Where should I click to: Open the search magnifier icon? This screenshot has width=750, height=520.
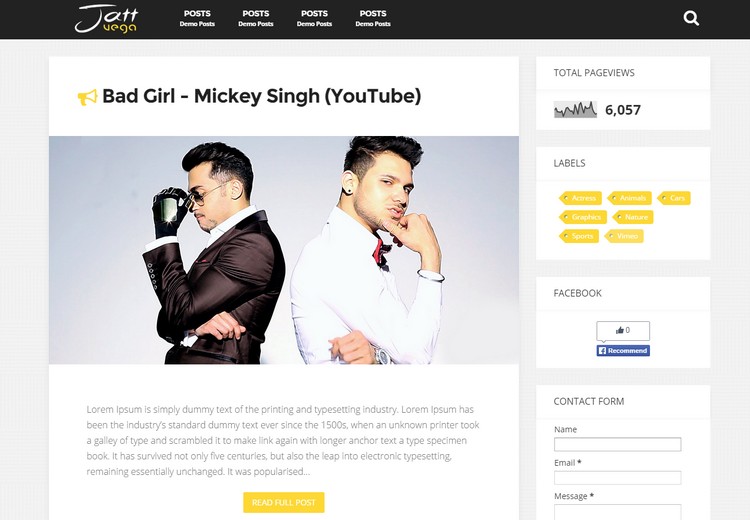(x=691, y=19)
